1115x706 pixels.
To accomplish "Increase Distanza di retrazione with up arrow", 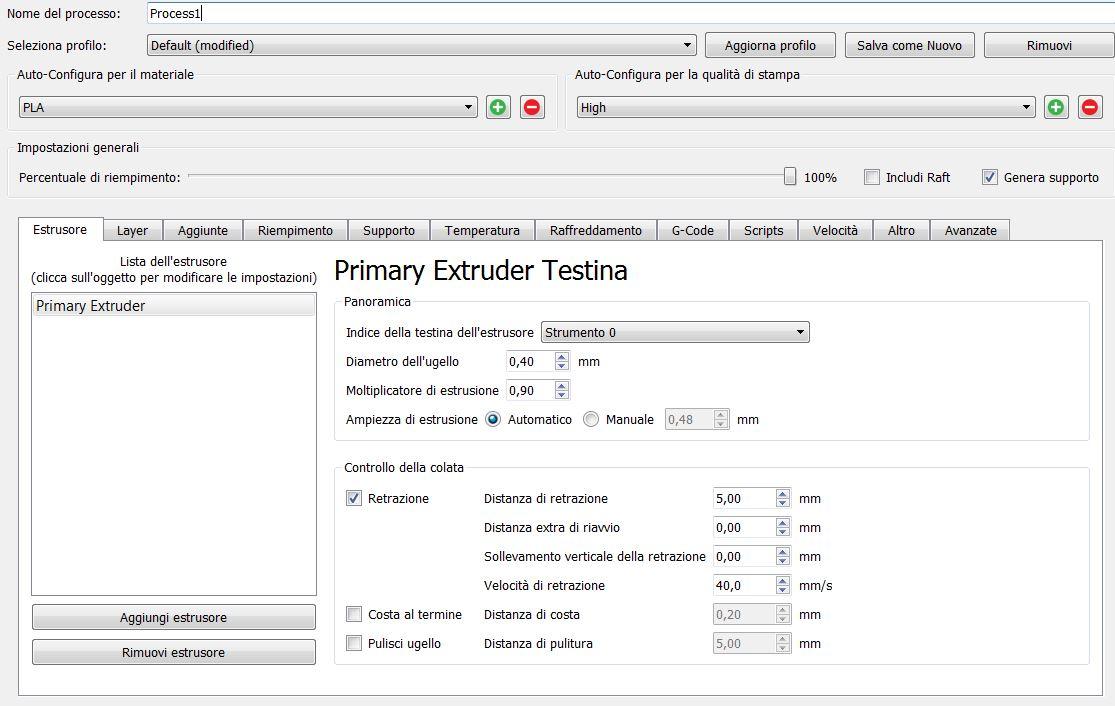I will tap(782, 493).
